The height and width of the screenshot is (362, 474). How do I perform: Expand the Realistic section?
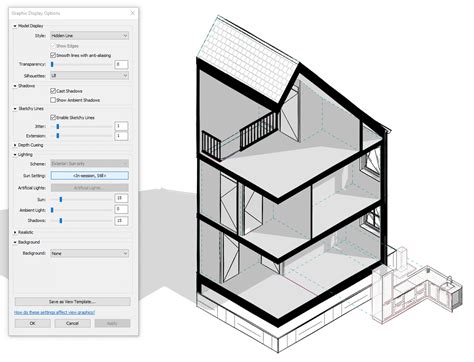click(x=15, y=232)
